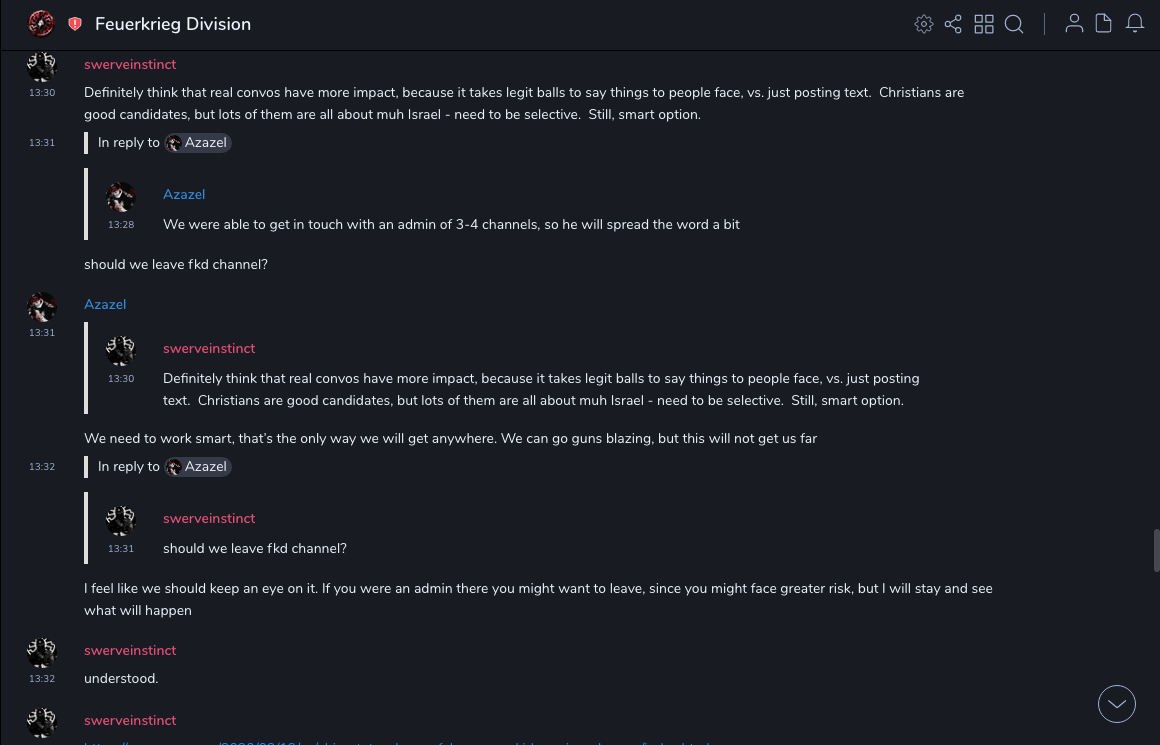Open the search magnifier icon
The height and width of the screenshot is (745, 1160).
tap(1014, 24)
